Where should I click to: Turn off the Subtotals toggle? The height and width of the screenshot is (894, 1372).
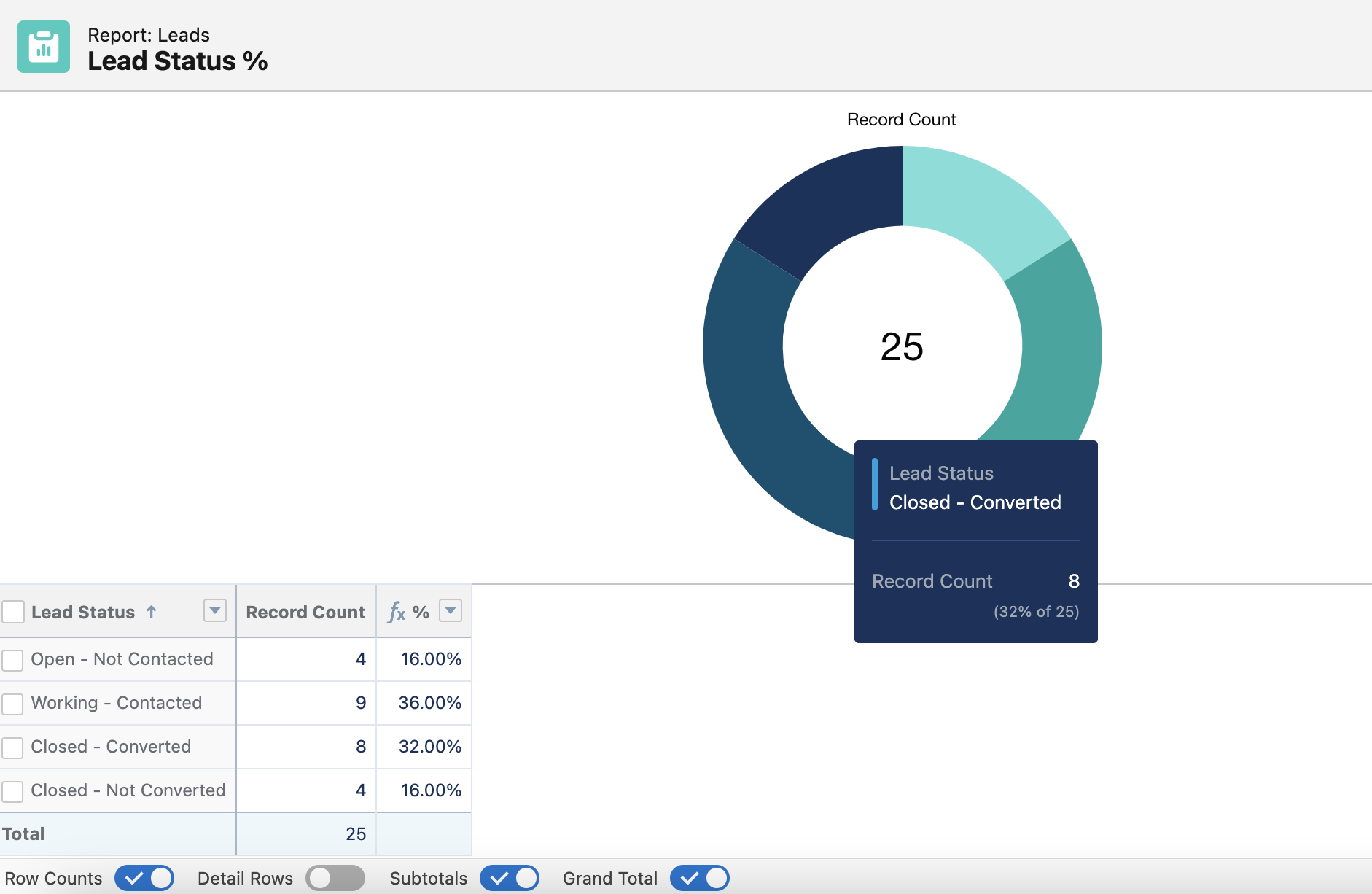click(x=510, y=878)
